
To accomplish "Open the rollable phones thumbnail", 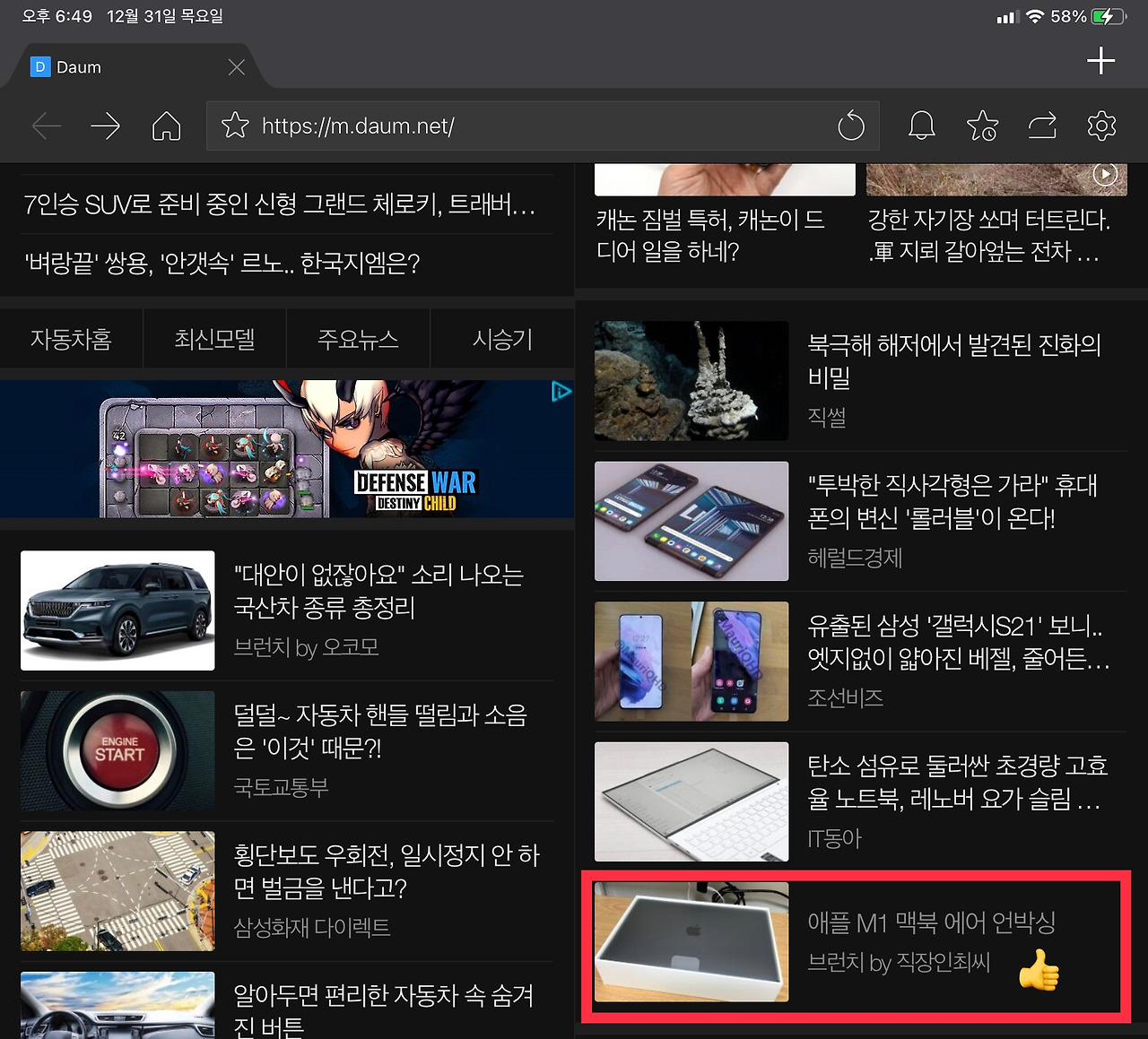I will pos(691,521).
